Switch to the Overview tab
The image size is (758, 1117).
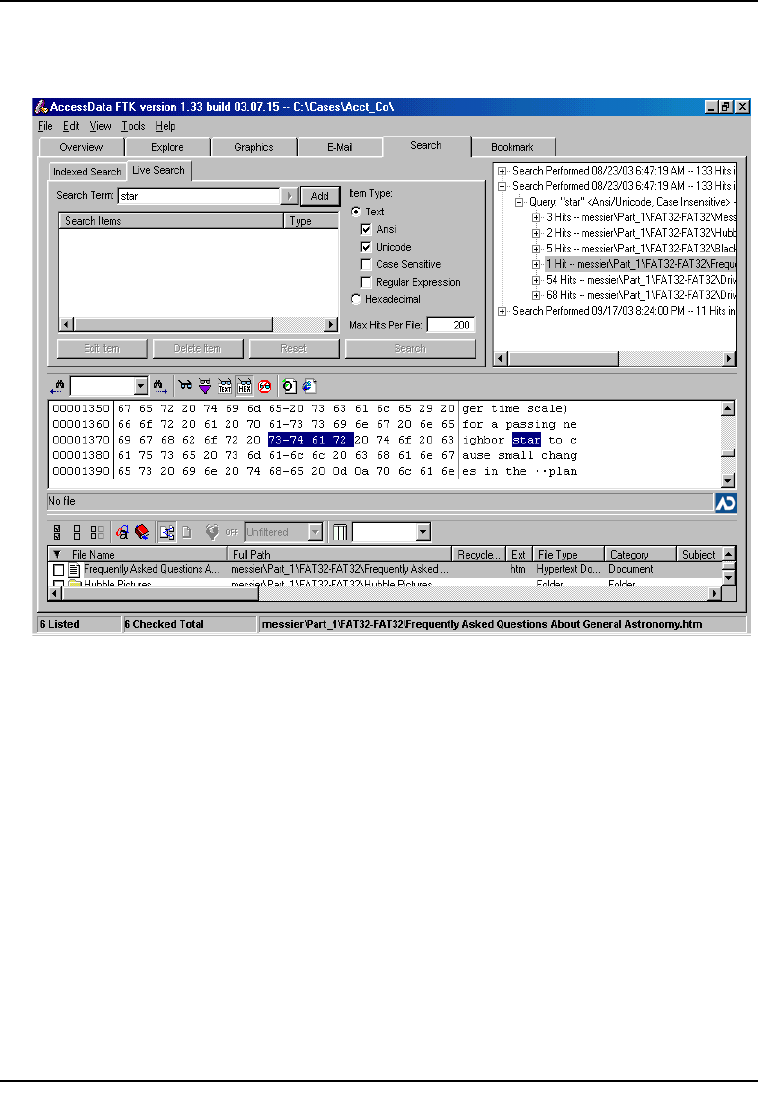click(81, 147)
